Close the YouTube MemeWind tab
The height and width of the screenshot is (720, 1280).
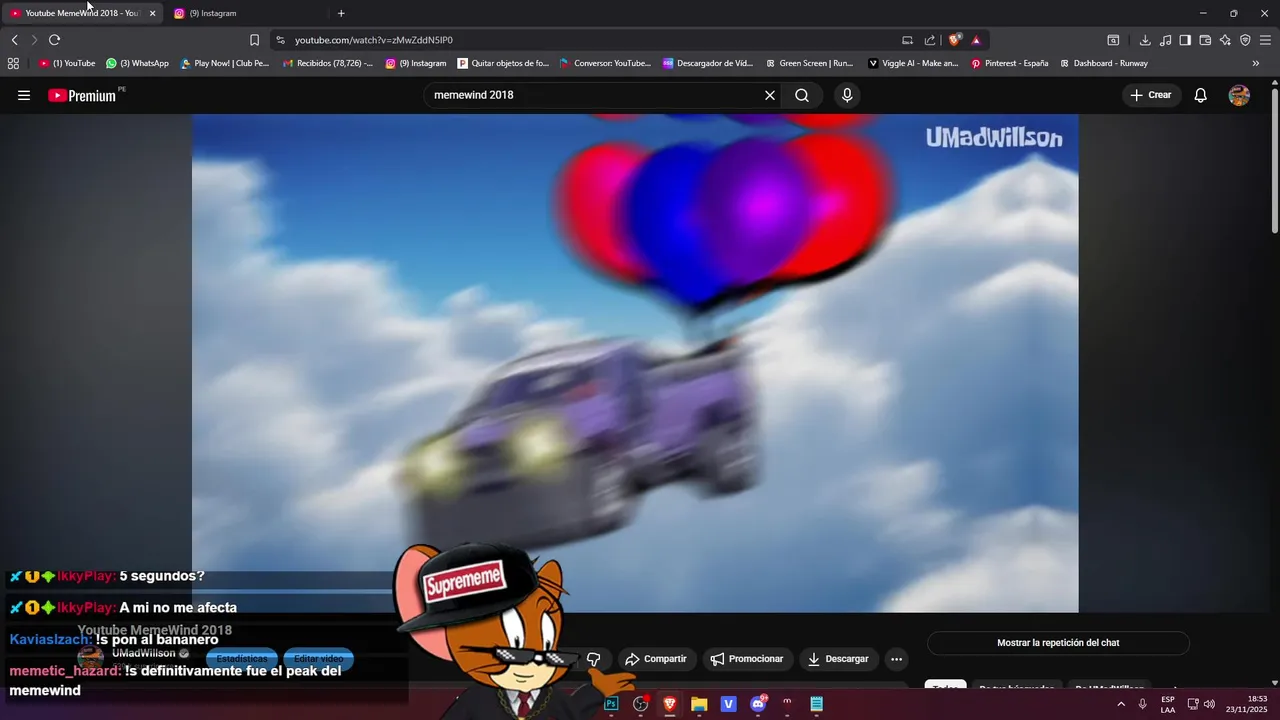[x=152, y=13]
